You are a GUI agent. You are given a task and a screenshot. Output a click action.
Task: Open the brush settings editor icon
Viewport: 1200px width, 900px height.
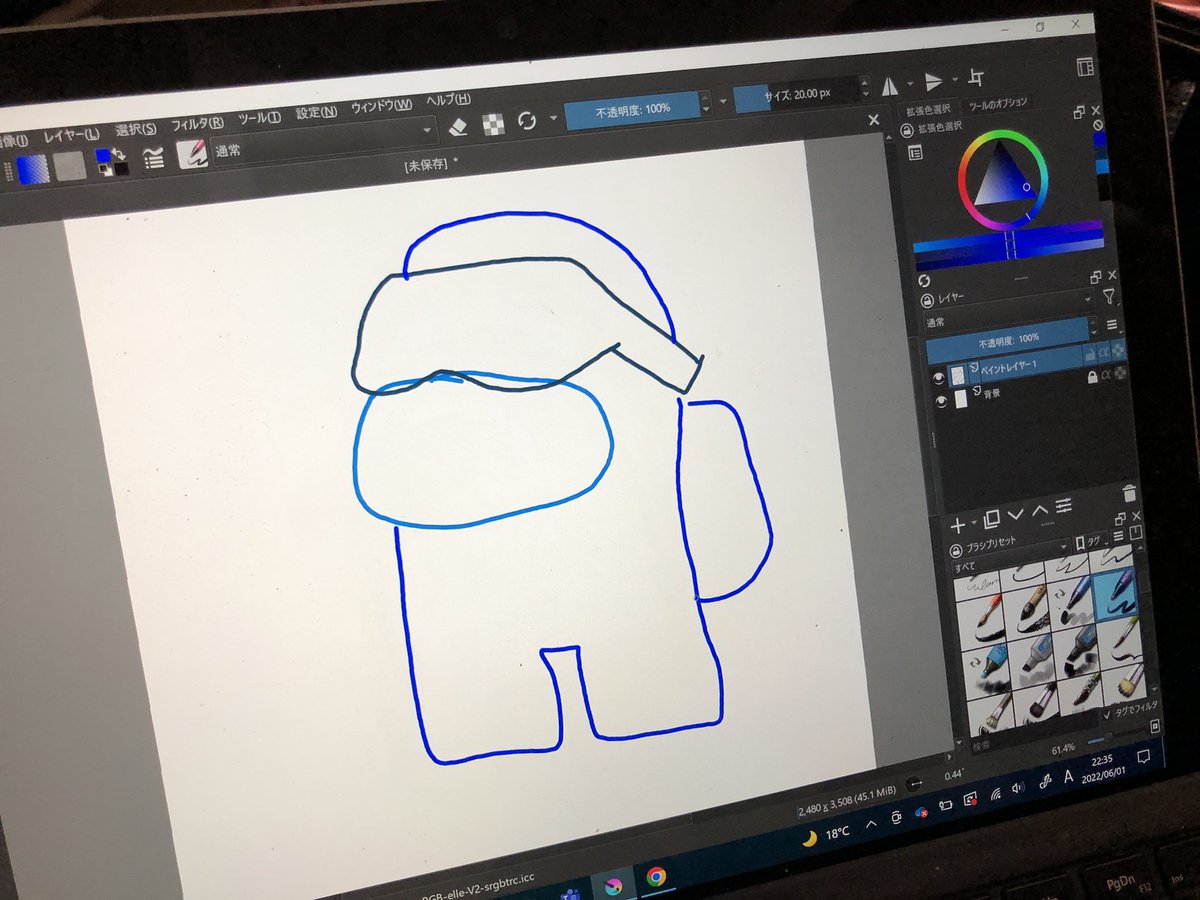[153, 158]
